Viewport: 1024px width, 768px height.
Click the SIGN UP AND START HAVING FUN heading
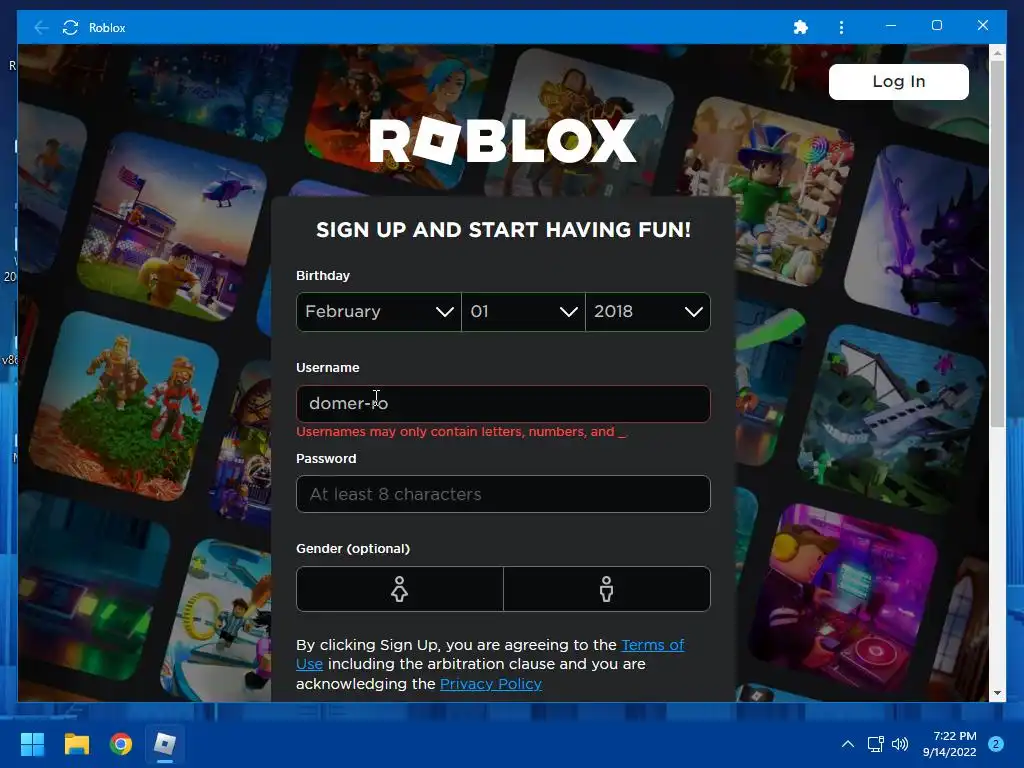coord(503,230)
